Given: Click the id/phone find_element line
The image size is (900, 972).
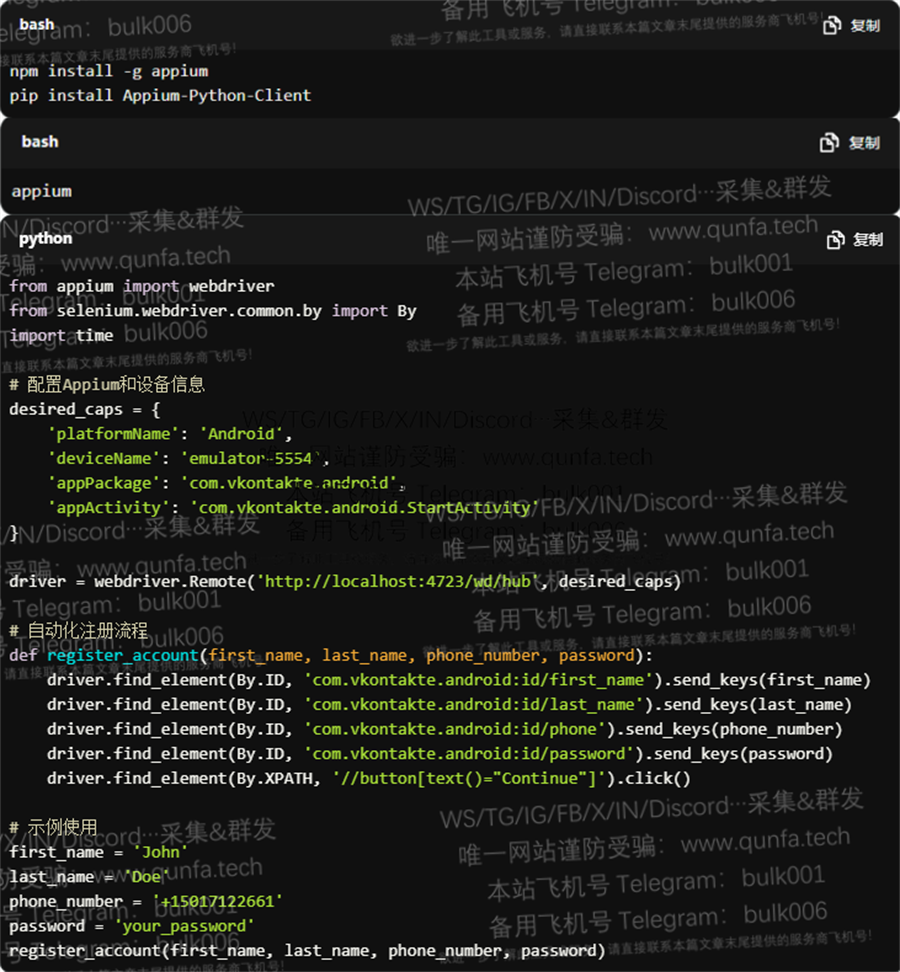Looking at the screenshot, I should click(444, 729).
